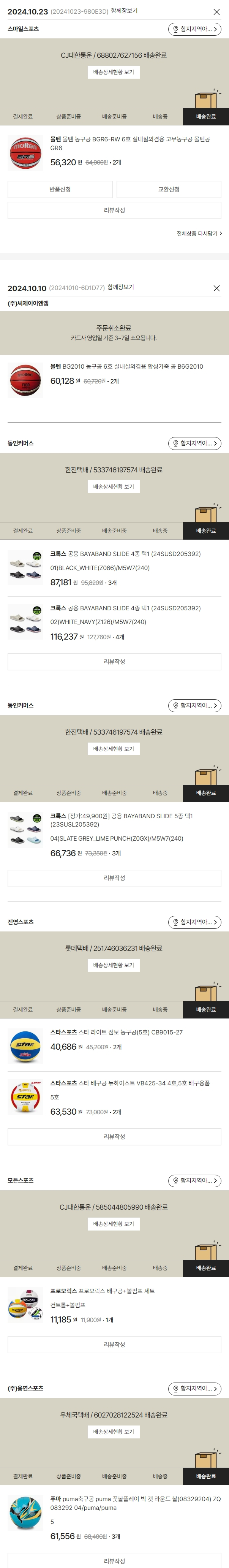Delete the 2024.10.23 order with X icon
Screen dimensions: 229x1568
point(216,12)
